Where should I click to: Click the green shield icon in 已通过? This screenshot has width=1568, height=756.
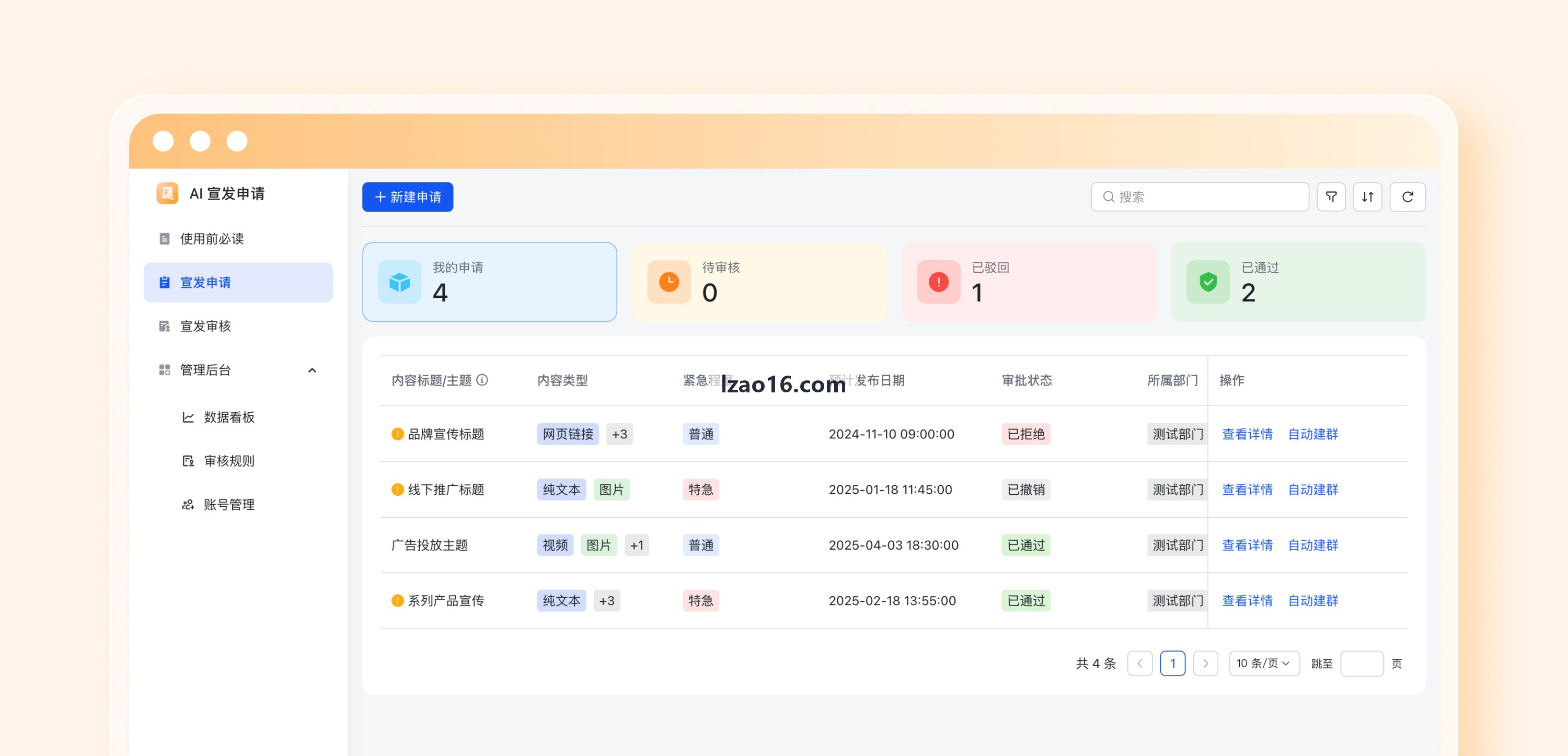point(1208,282)
